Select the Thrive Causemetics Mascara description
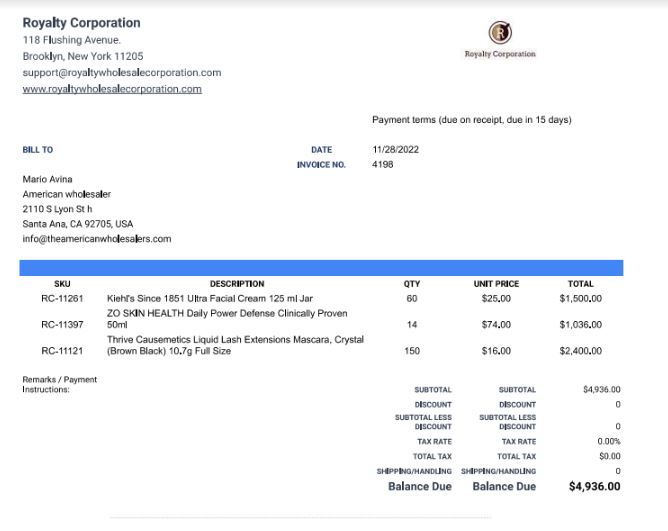 (x=235, y=345)
